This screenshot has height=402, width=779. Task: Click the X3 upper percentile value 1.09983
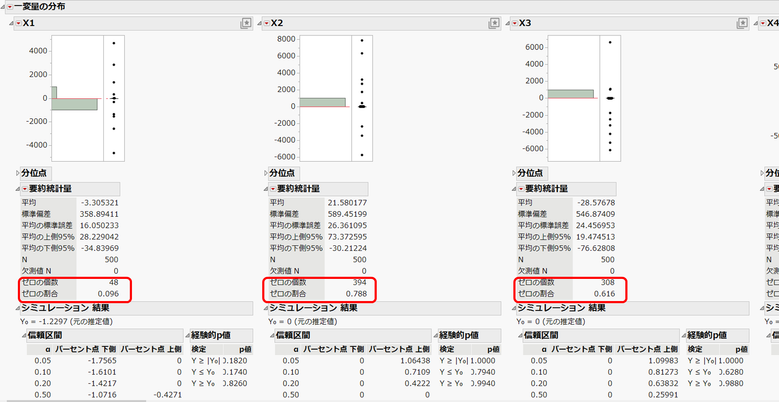(662, 361)
